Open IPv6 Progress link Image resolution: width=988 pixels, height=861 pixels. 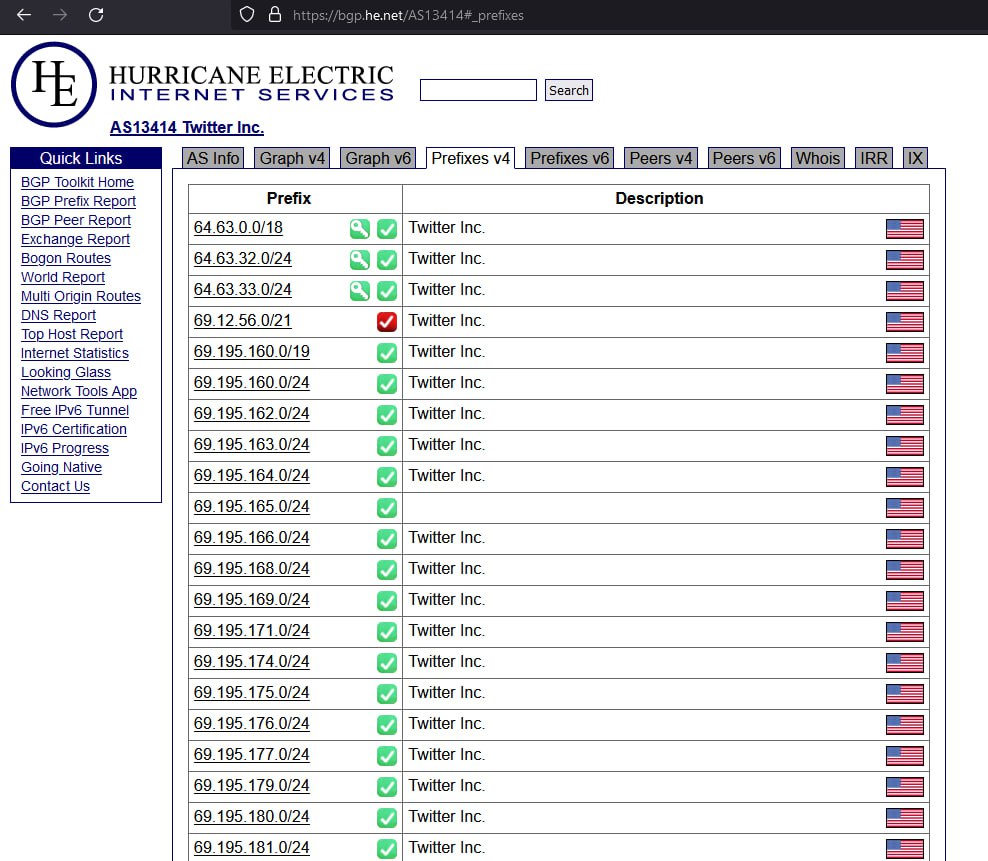[65, 448]
